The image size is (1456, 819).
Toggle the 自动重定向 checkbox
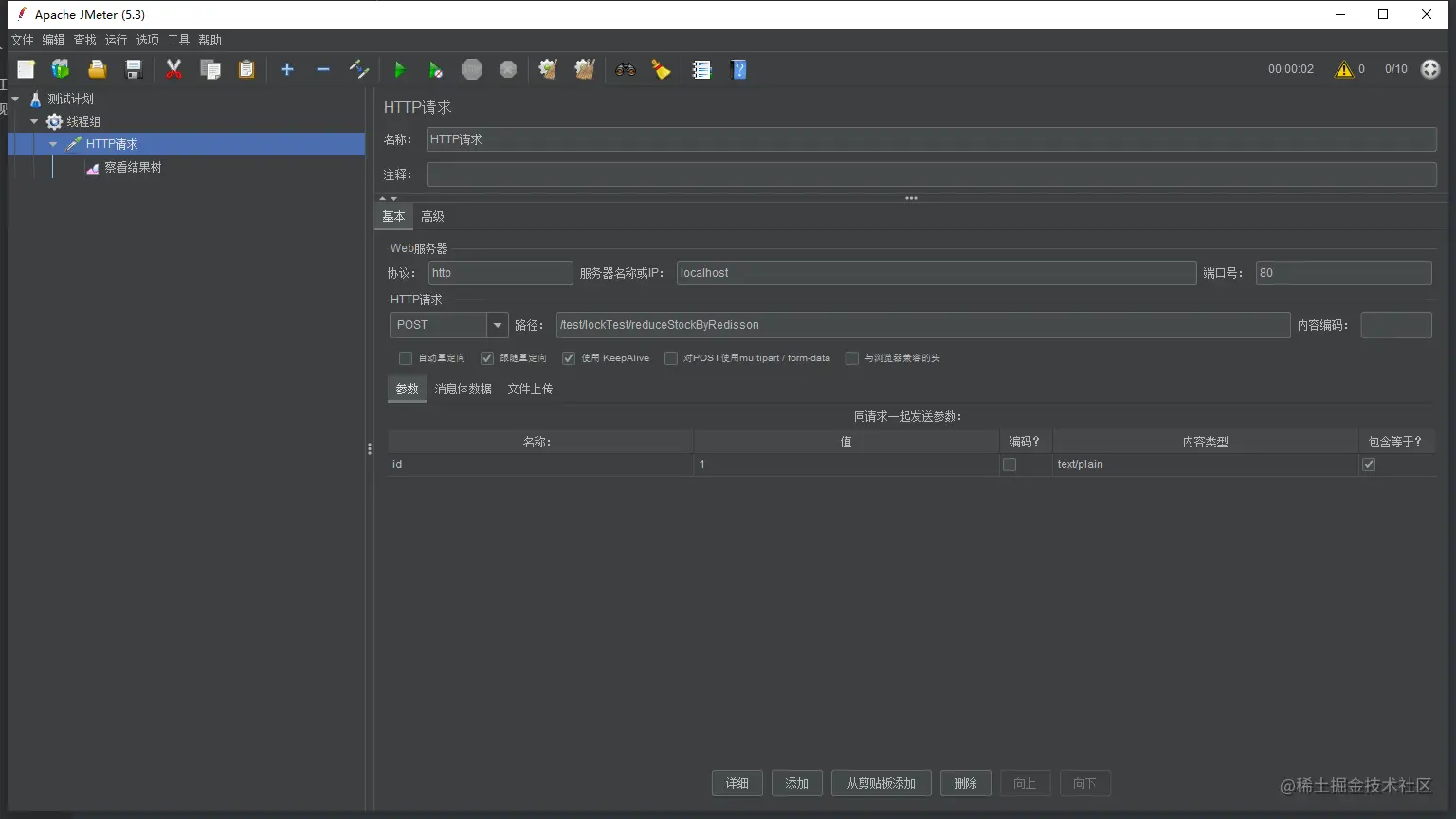406,358
